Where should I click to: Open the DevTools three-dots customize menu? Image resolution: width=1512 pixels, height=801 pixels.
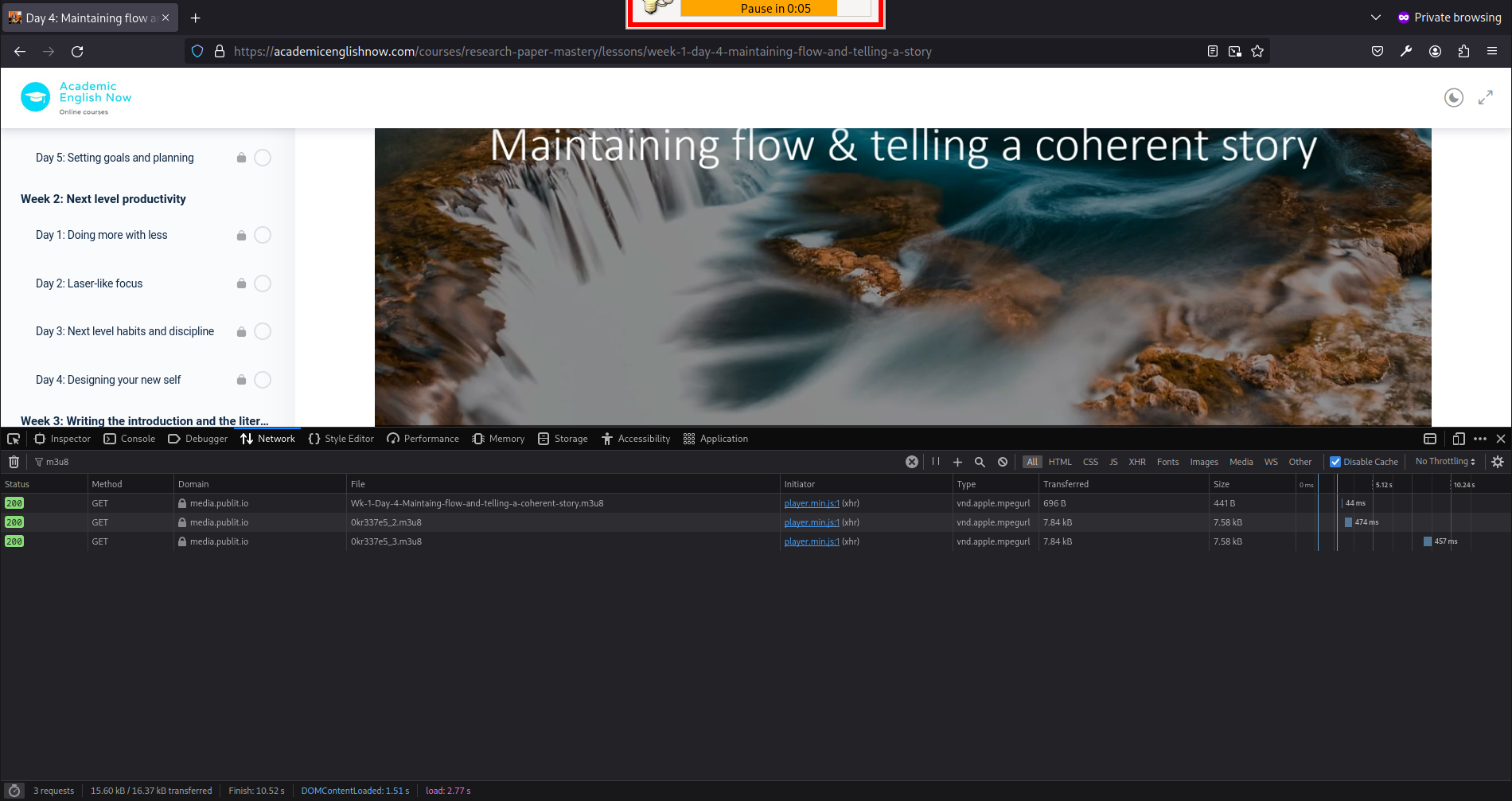point(1480,439)
